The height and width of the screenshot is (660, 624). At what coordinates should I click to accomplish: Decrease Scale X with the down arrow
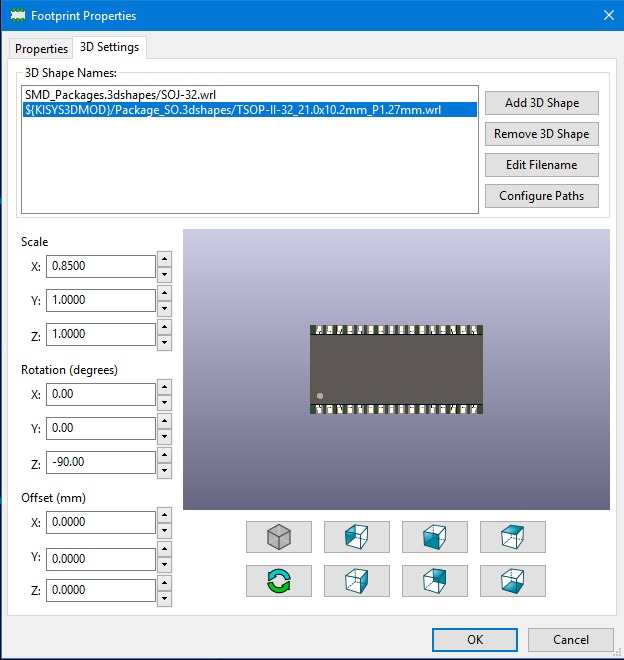point(164,274)
